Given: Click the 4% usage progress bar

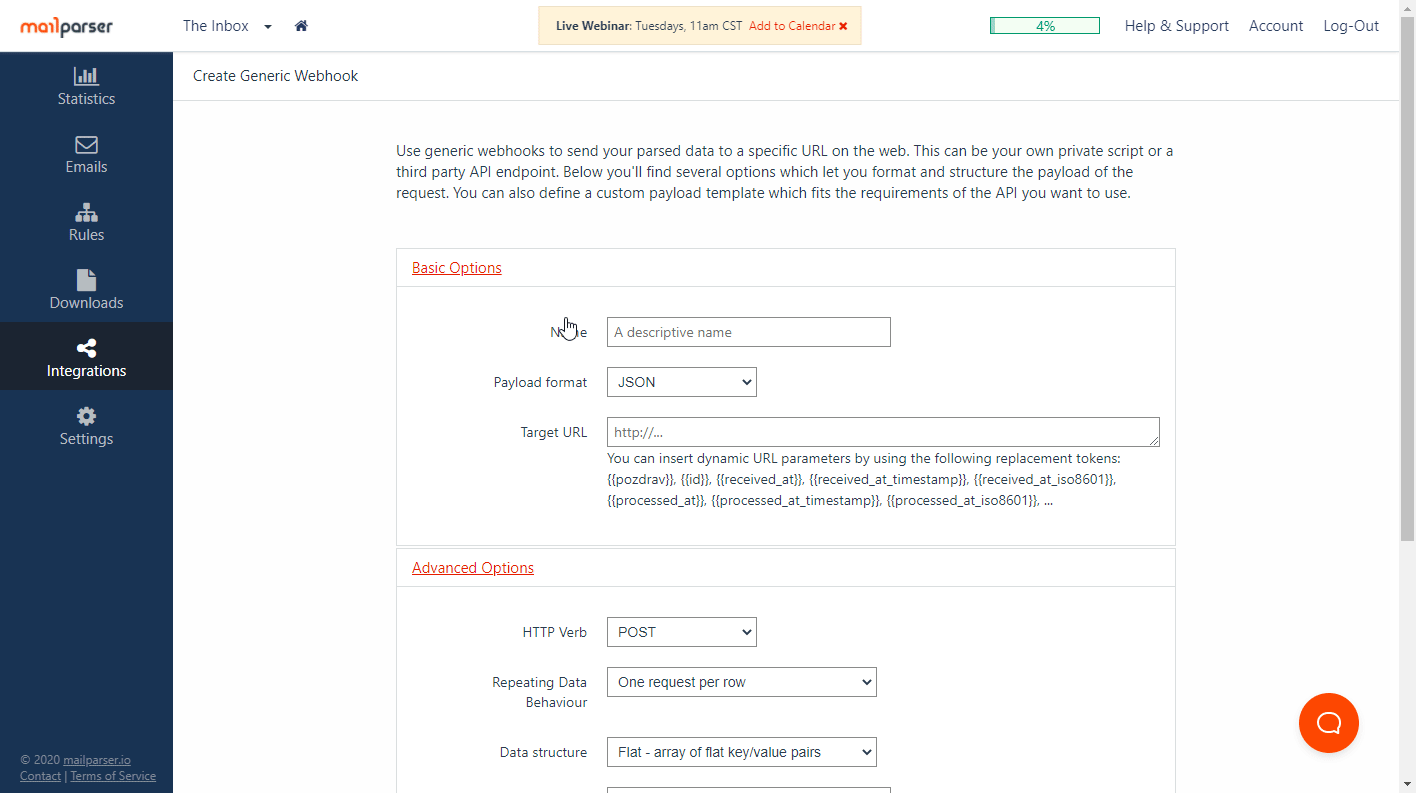Looking at the screenshot, I should pyautogui.click(x=1045, y=26).
